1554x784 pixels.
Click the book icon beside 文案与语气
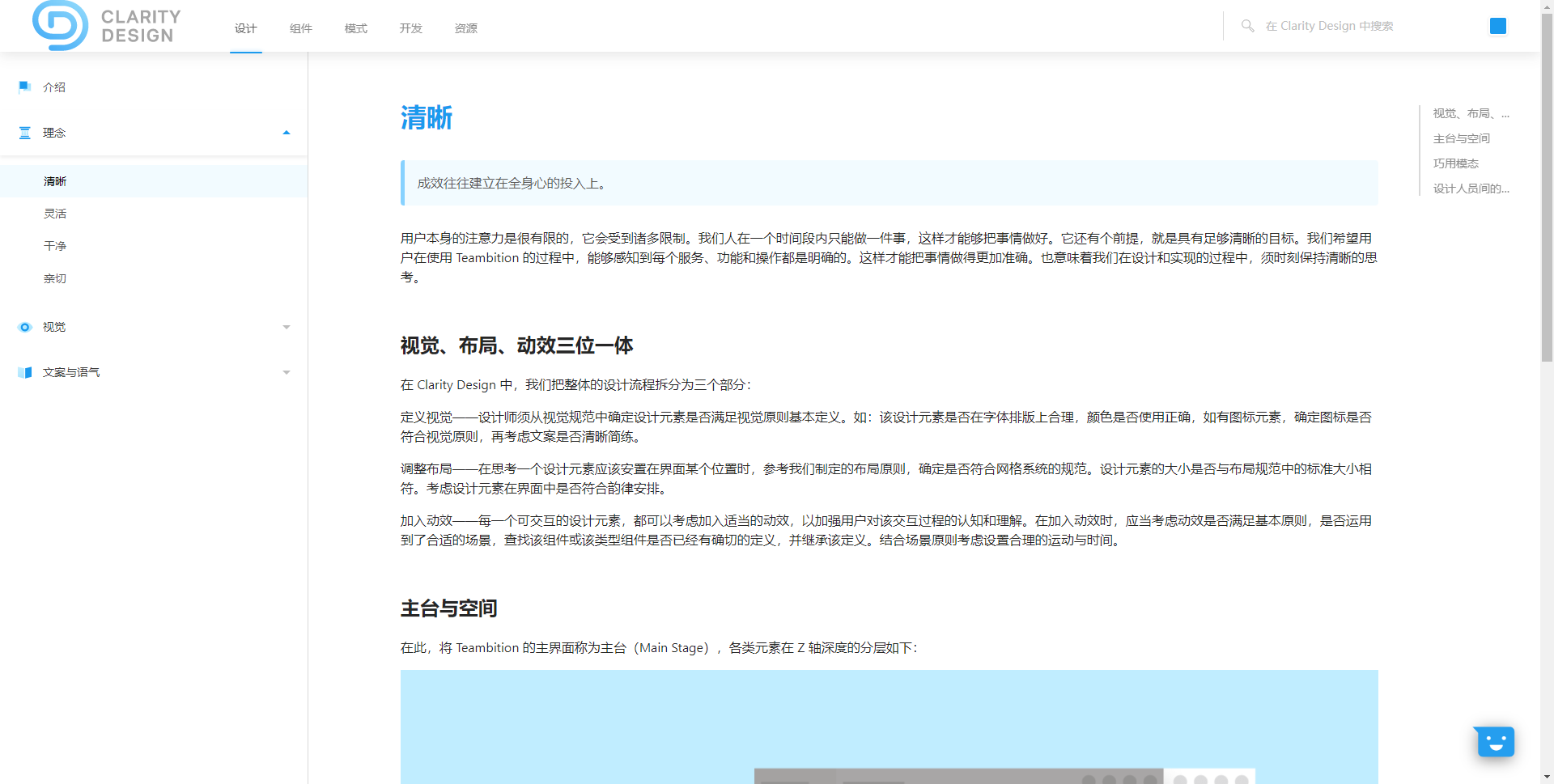pos(25,372)
